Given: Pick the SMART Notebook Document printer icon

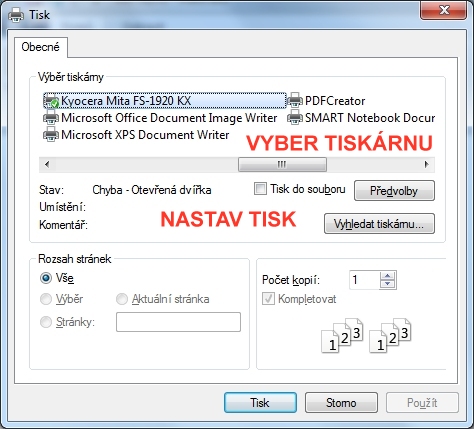Looking at the screenshot, I should coord(295,118).
